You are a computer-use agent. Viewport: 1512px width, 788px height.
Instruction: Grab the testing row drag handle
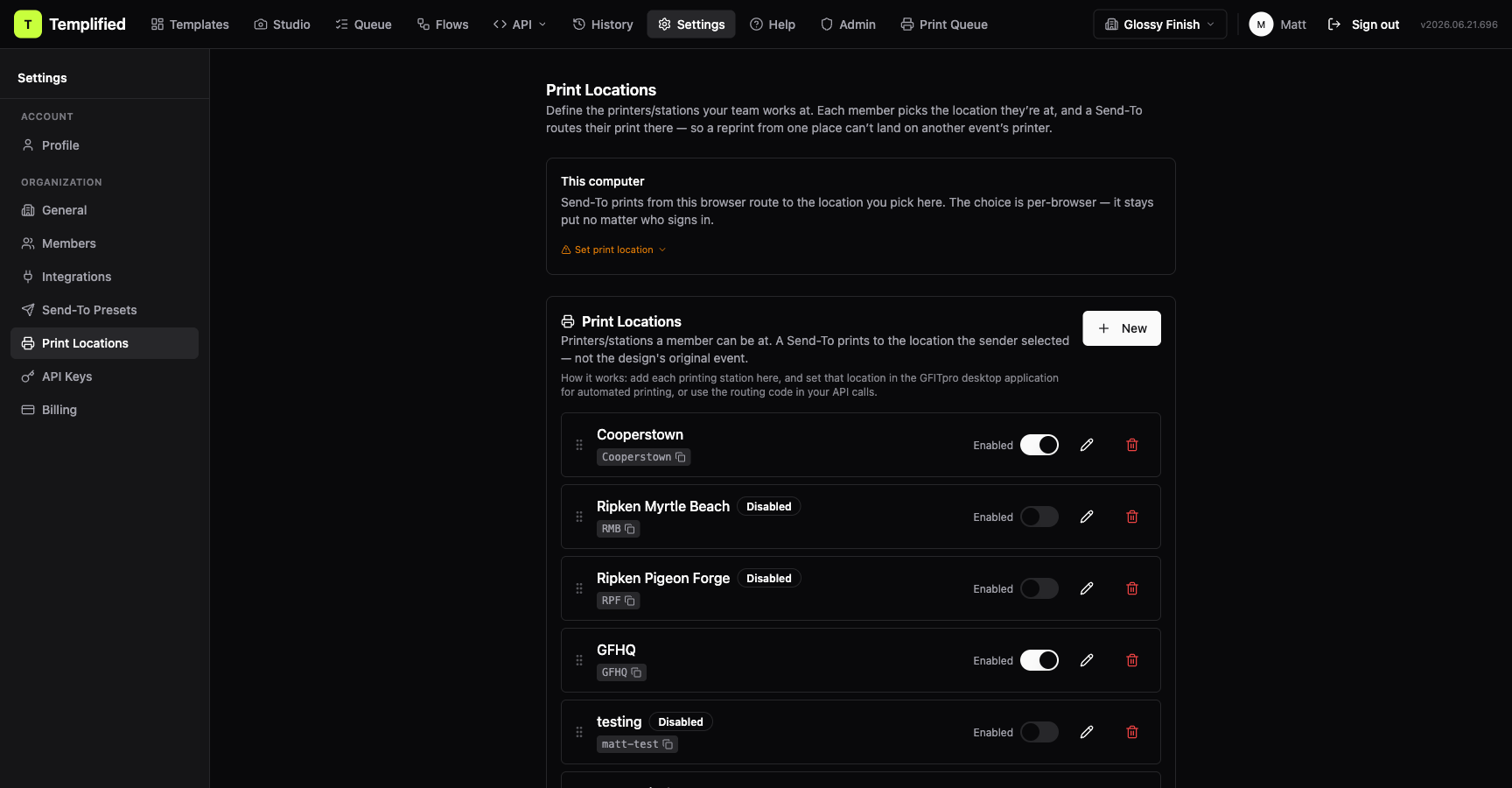coord(579,732)
